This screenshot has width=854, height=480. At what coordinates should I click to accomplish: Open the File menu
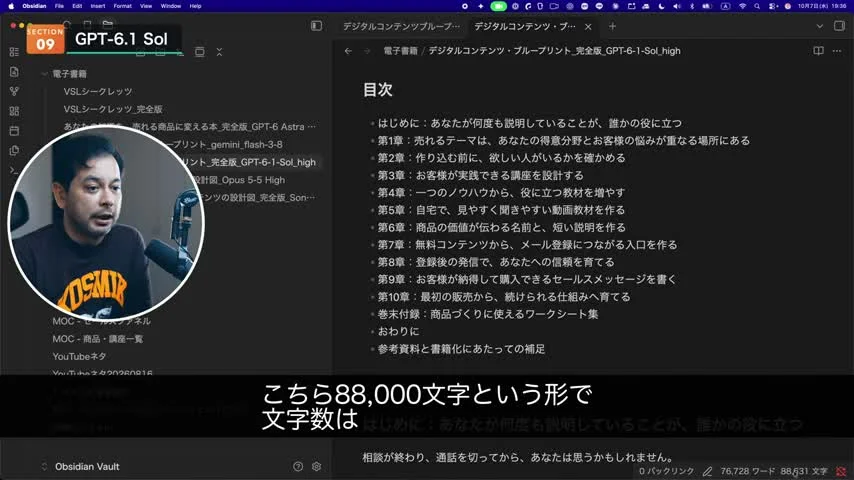pos(59,6)
